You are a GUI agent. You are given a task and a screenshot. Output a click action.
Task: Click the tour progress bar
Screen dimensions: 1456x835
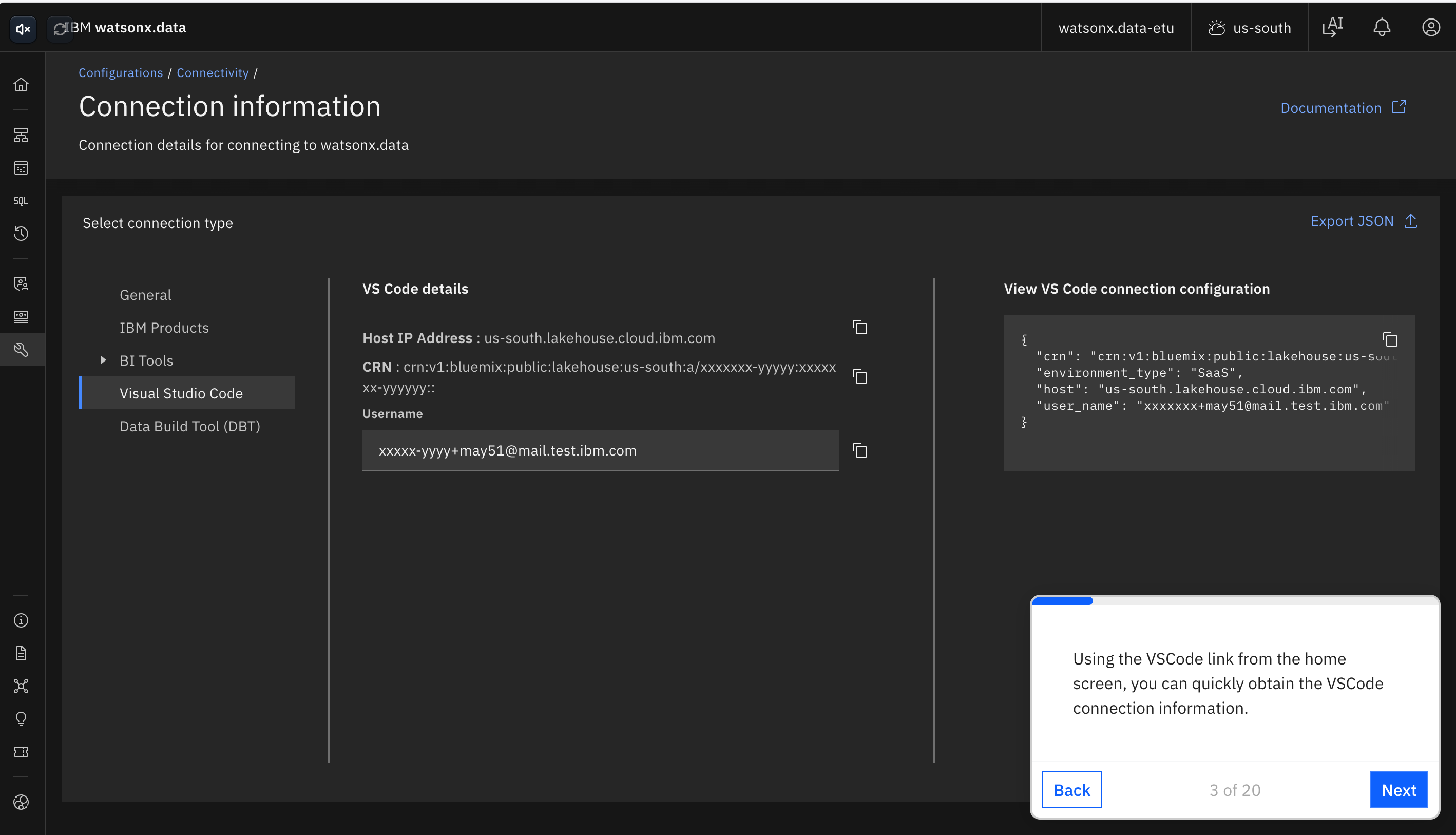point(1235,600)
